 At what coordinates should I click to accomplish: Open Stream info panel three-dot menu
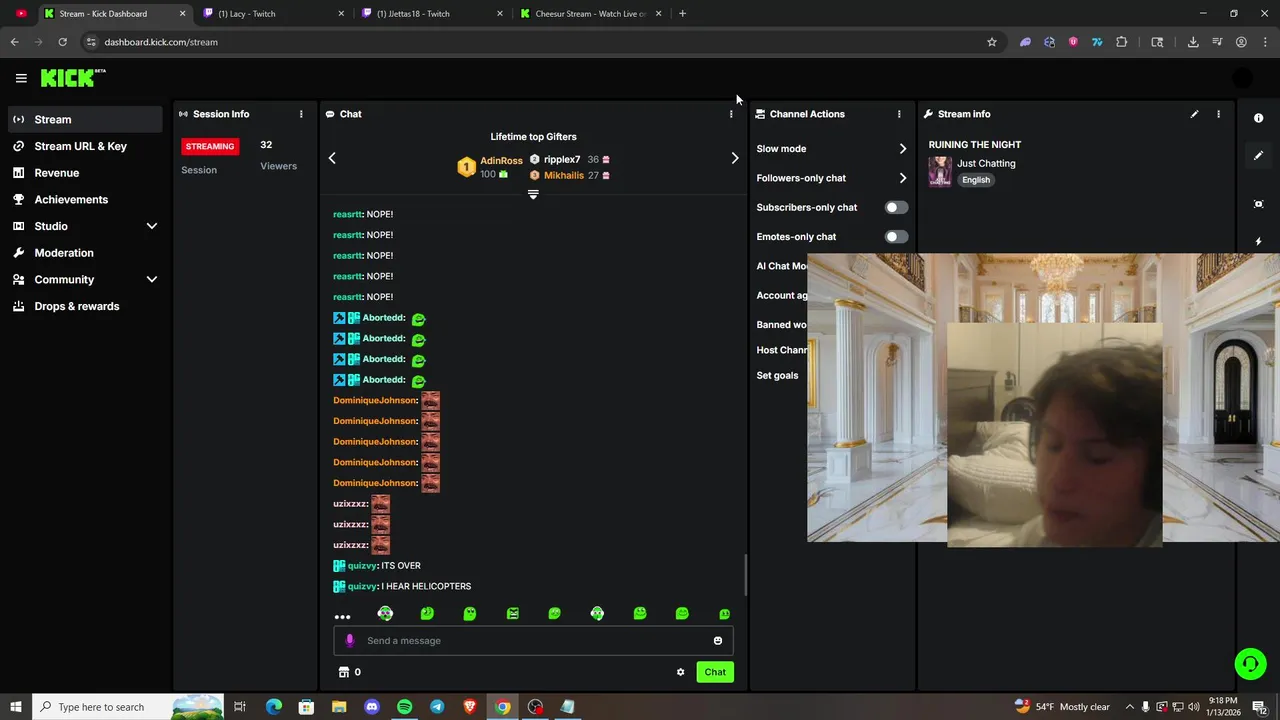pyautogui.click(x=1218, y=114)
